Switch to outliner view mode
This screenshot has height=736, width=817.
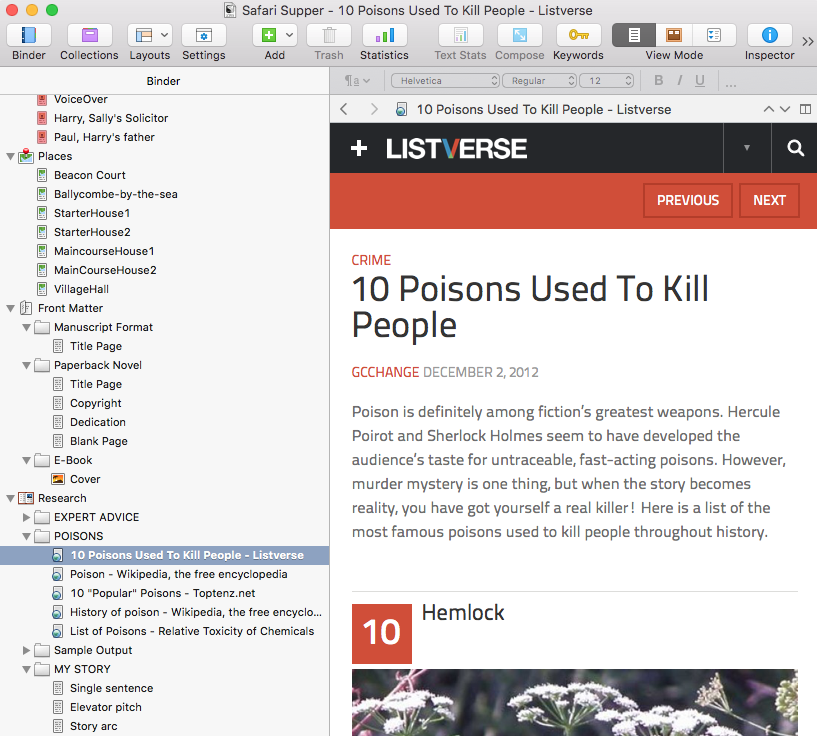714,35
